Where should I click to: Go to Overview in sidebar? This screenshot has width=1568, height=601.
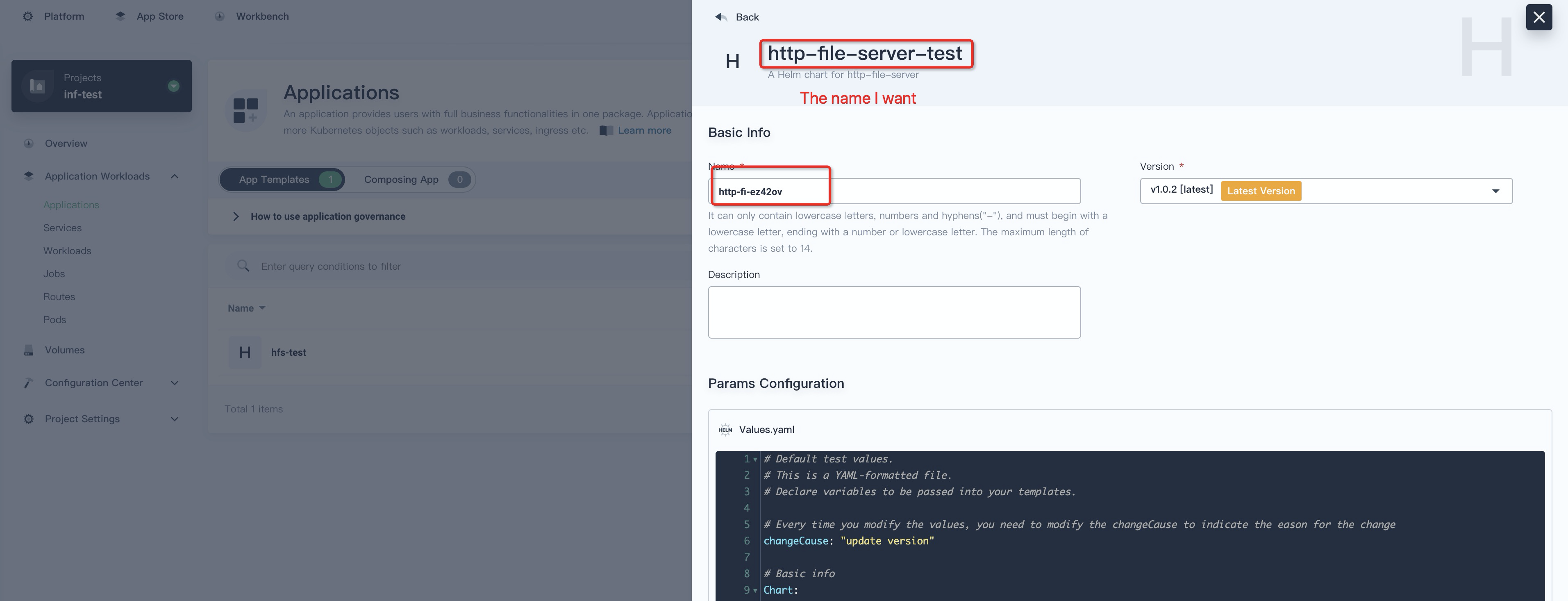click(66, 144)
